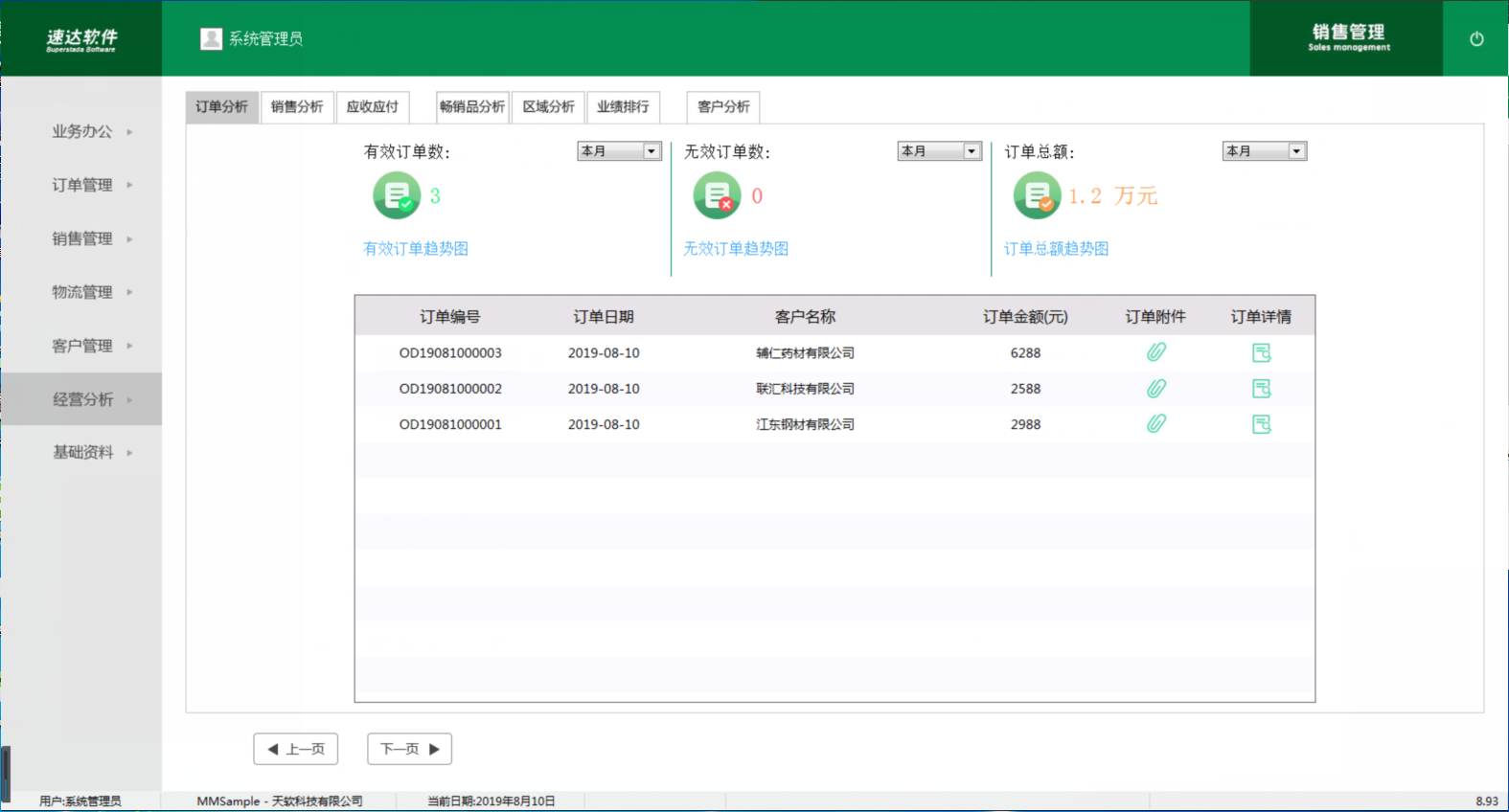Click the 客户名称 column header
1509x812 pixels.
point(805,316)
